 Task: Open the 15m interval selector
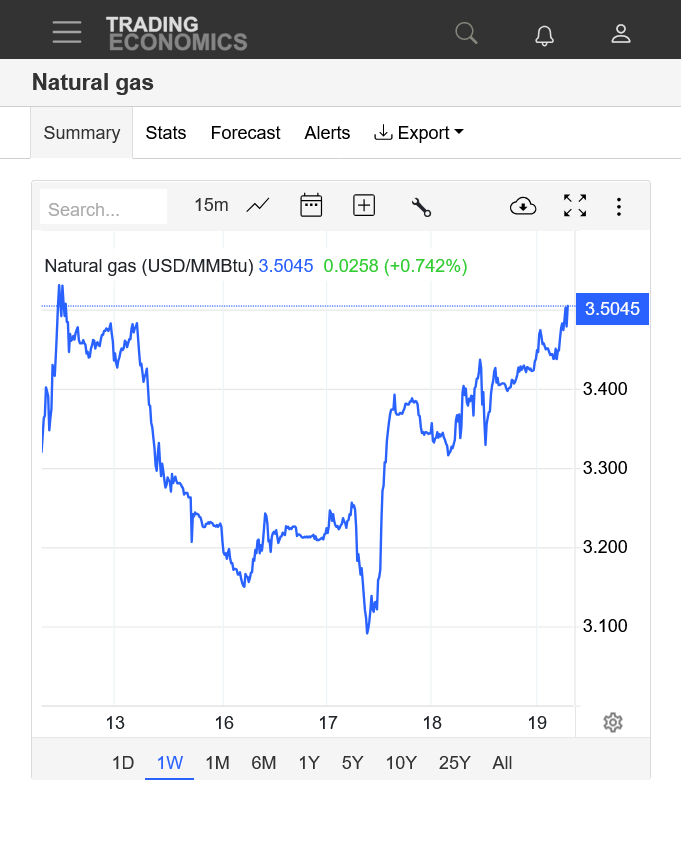[x=211, y=205]
